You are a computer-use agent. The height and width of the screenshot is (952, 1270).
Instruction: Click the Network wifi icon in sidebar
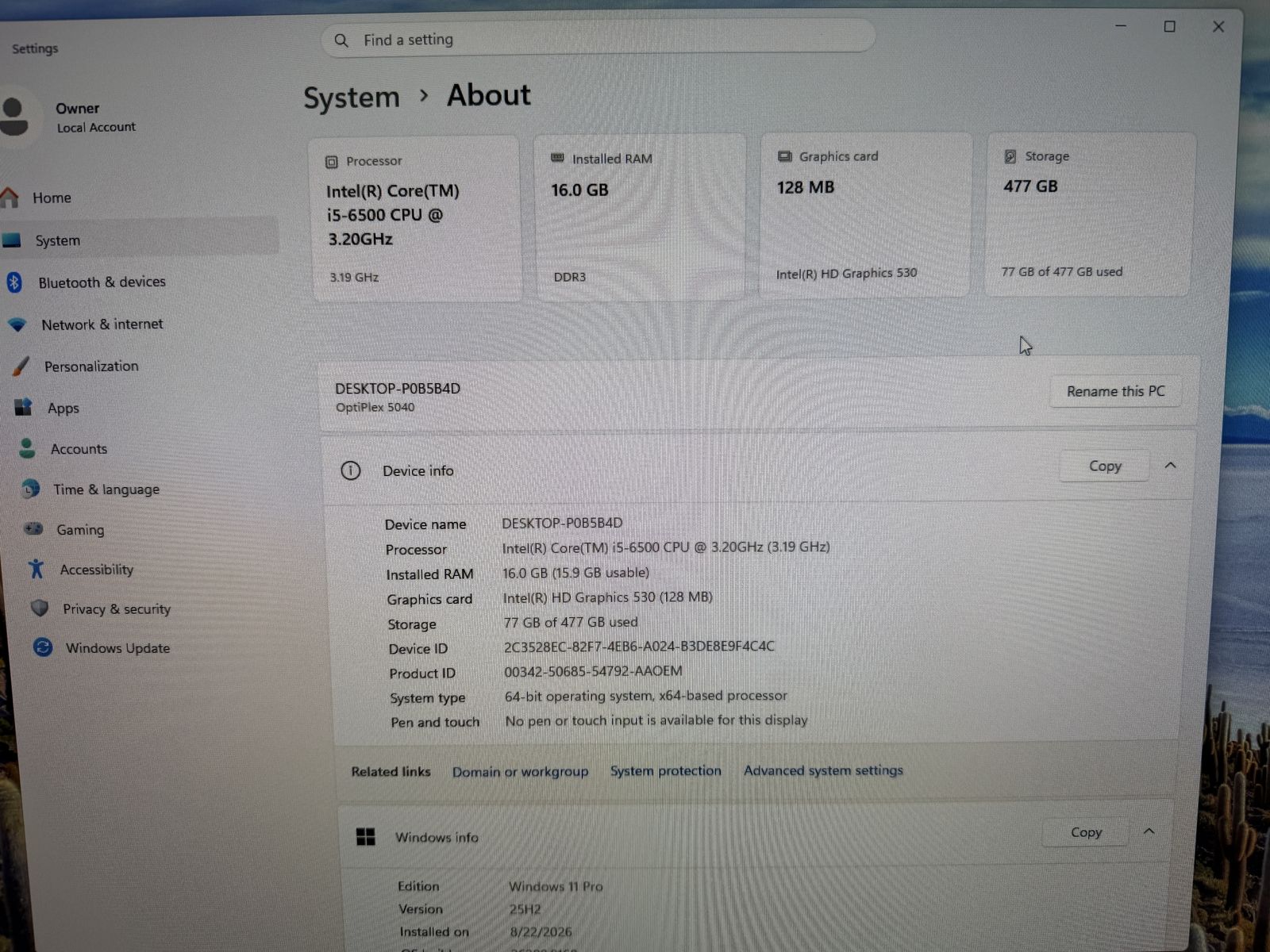tap(17, 324)
